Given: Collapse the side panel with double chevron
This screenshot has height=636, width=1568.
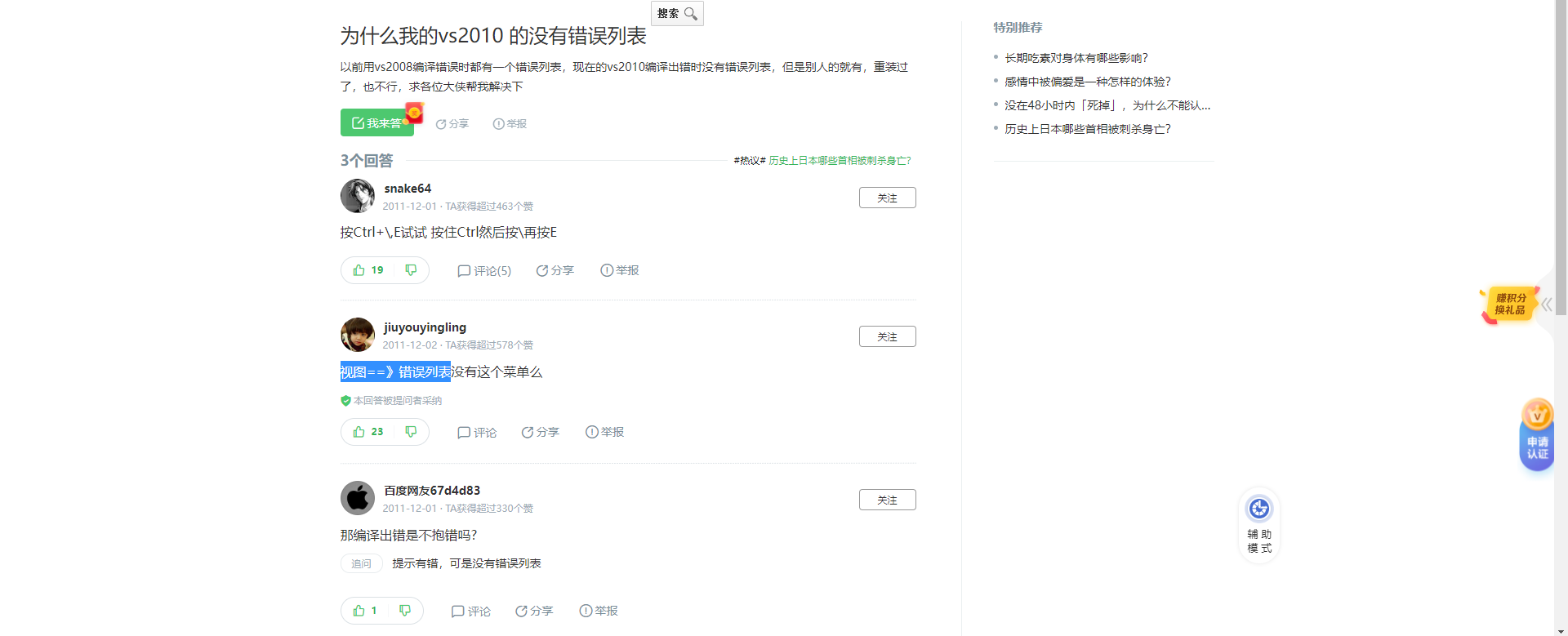Looking at the screenshot, I should click(x=1547, y=305).
